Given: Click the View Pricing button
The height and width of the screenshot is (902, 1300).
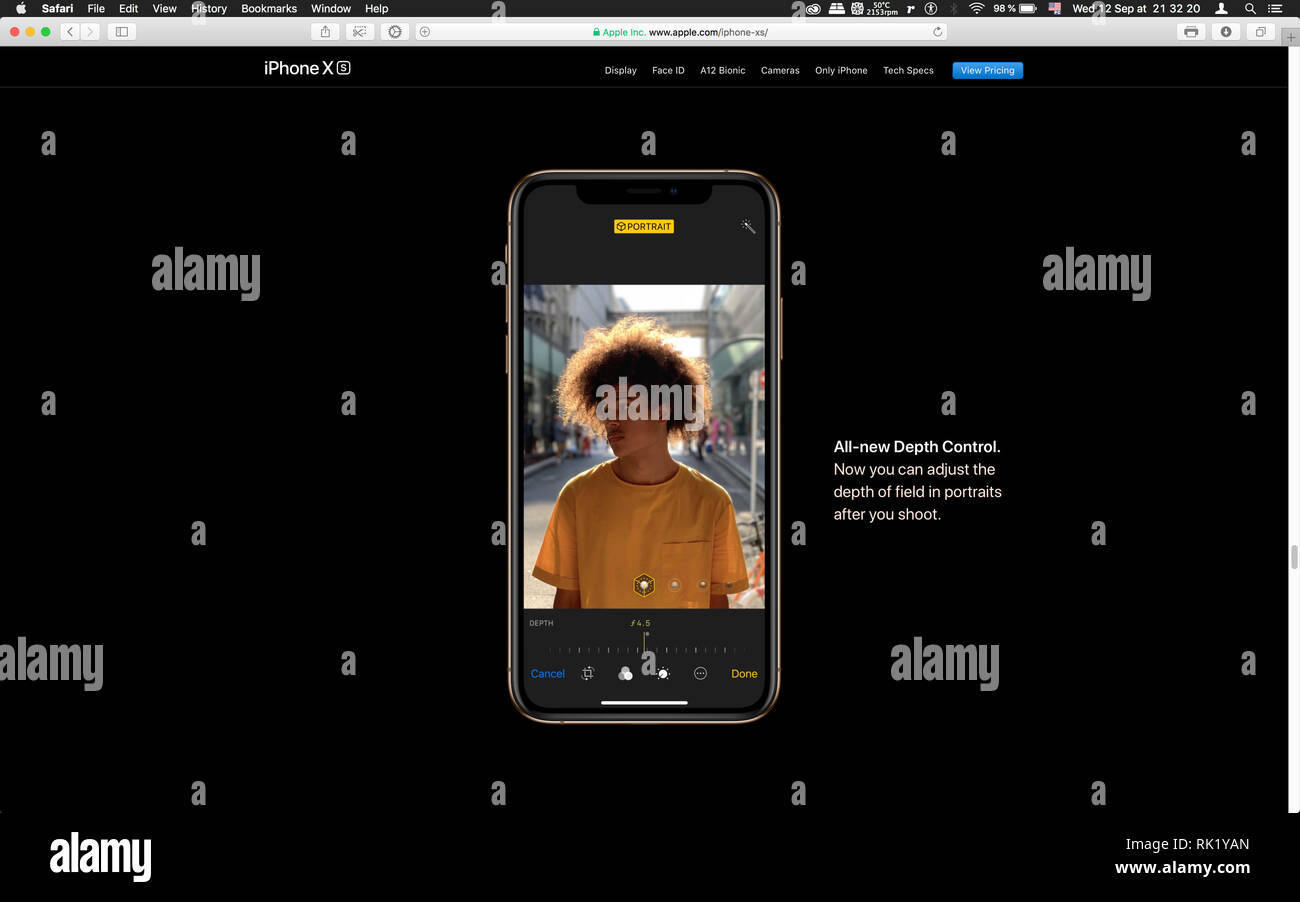Looking at the screenshot, I should [987, 70].
